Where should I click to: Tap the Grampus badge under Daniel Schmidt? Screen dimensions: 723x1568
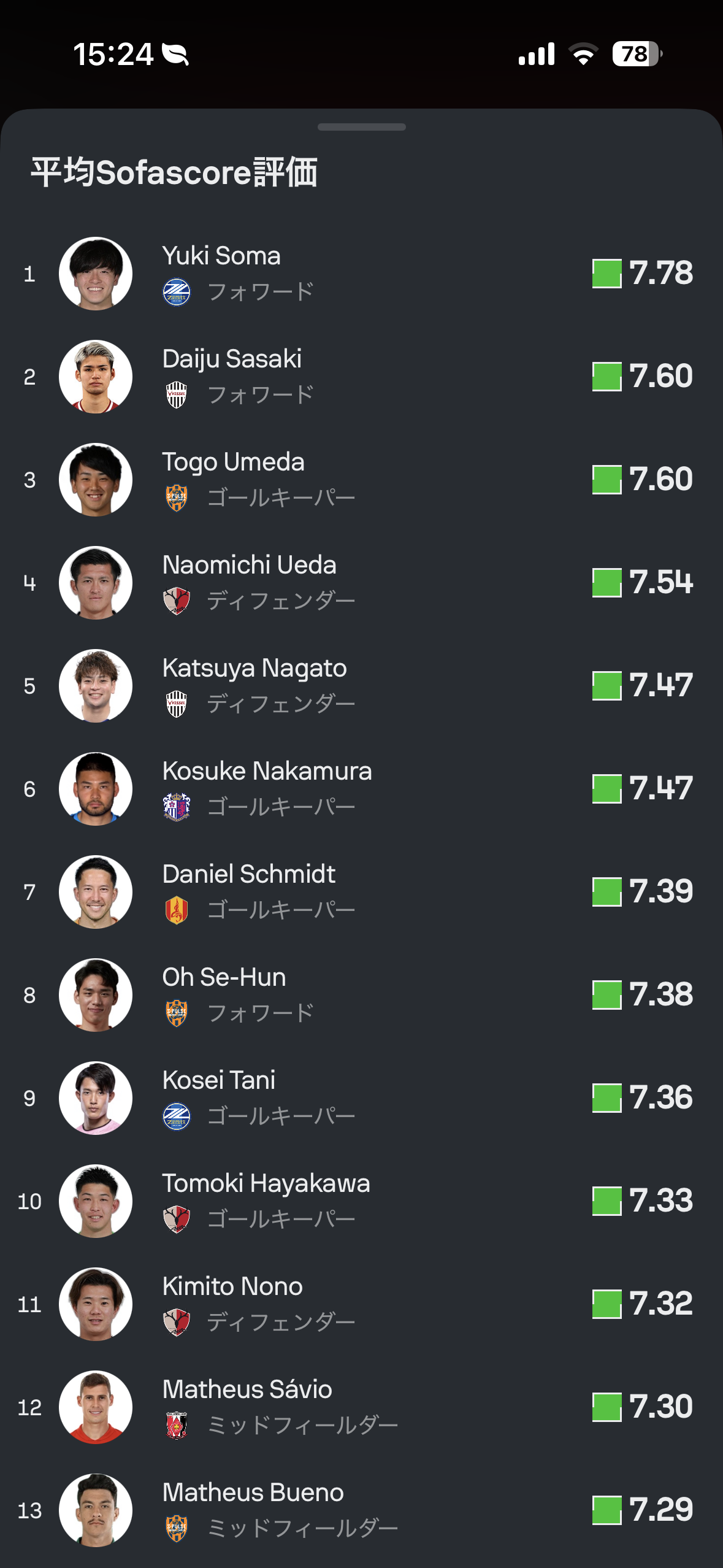pyautogui.click(x=177, y=910)
